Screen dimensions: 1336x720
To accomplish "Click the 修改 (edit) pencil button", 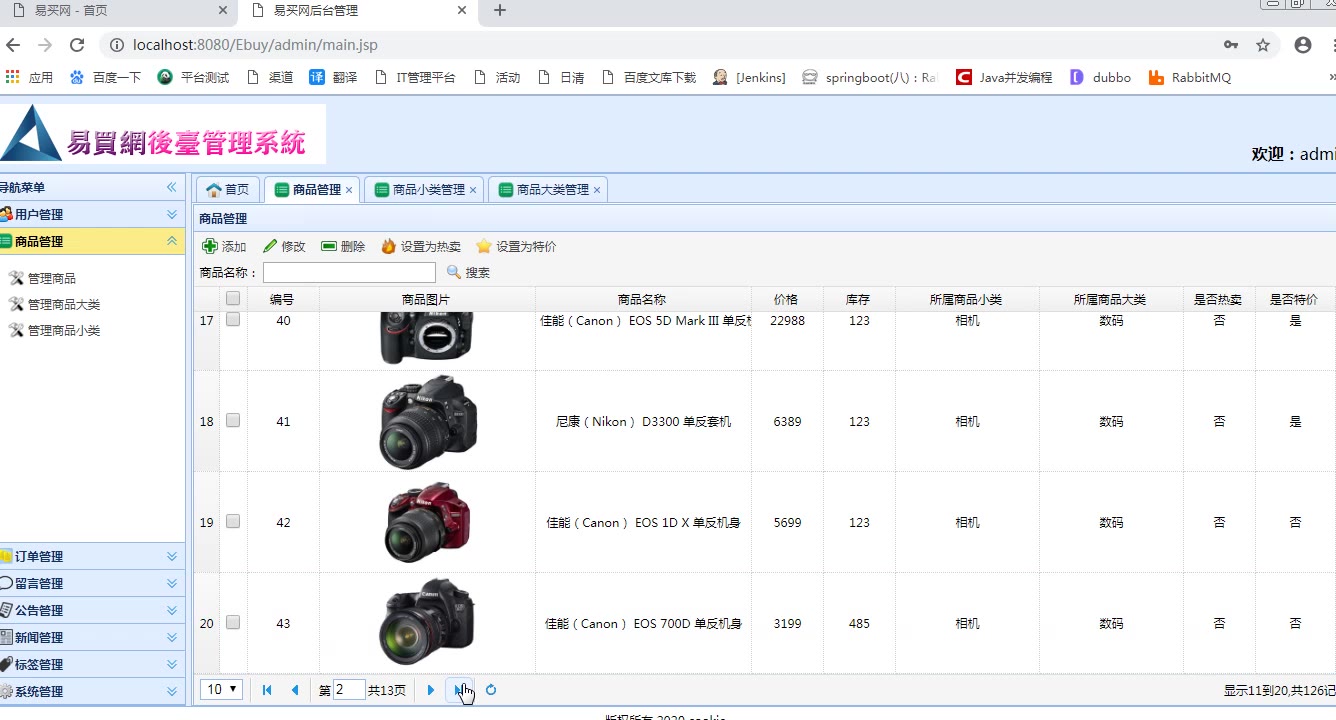I will point(284,246).
